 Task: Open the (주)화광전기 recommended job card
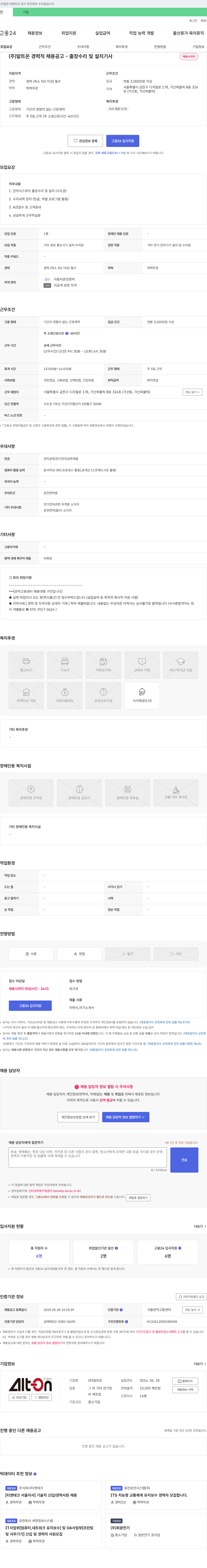156,1531
